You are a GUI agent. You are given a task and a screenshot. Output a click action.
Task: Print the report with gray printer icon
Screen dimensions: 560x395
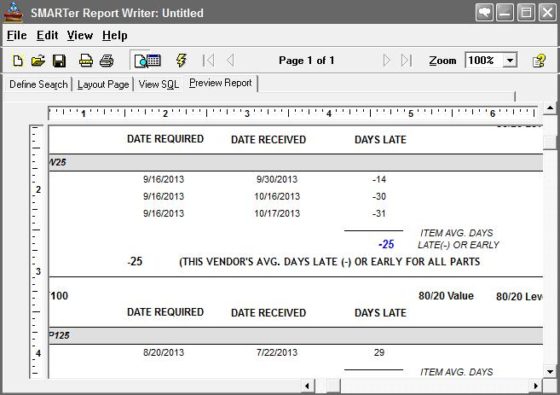106,61
